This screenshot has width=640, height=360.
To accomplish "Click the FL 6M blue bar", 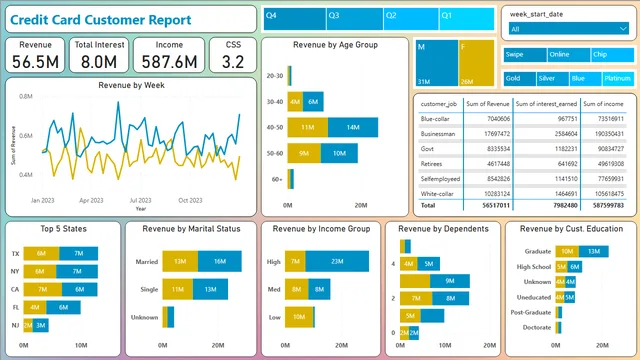I will (x=63, y=307).
